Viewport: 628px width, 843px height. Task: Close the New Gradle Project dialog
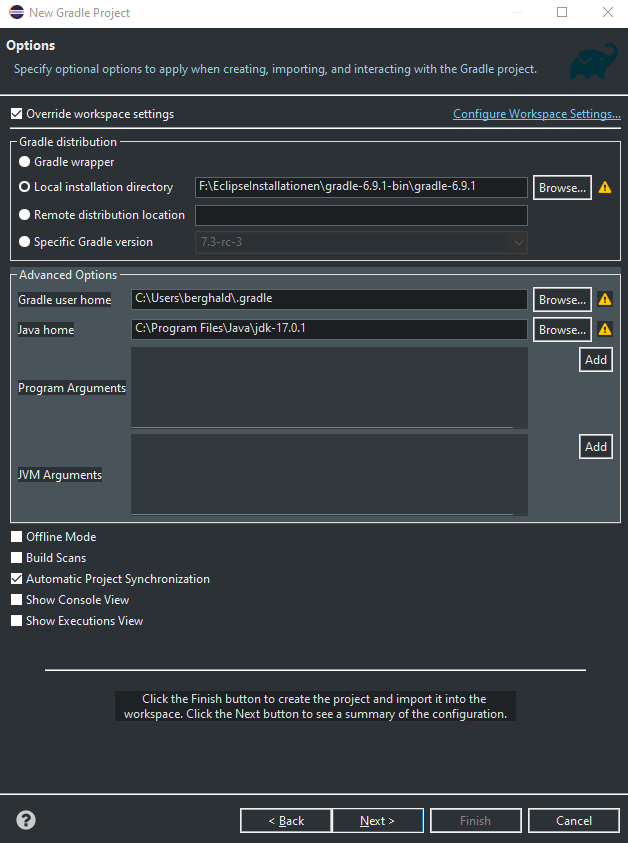(608, 12)
